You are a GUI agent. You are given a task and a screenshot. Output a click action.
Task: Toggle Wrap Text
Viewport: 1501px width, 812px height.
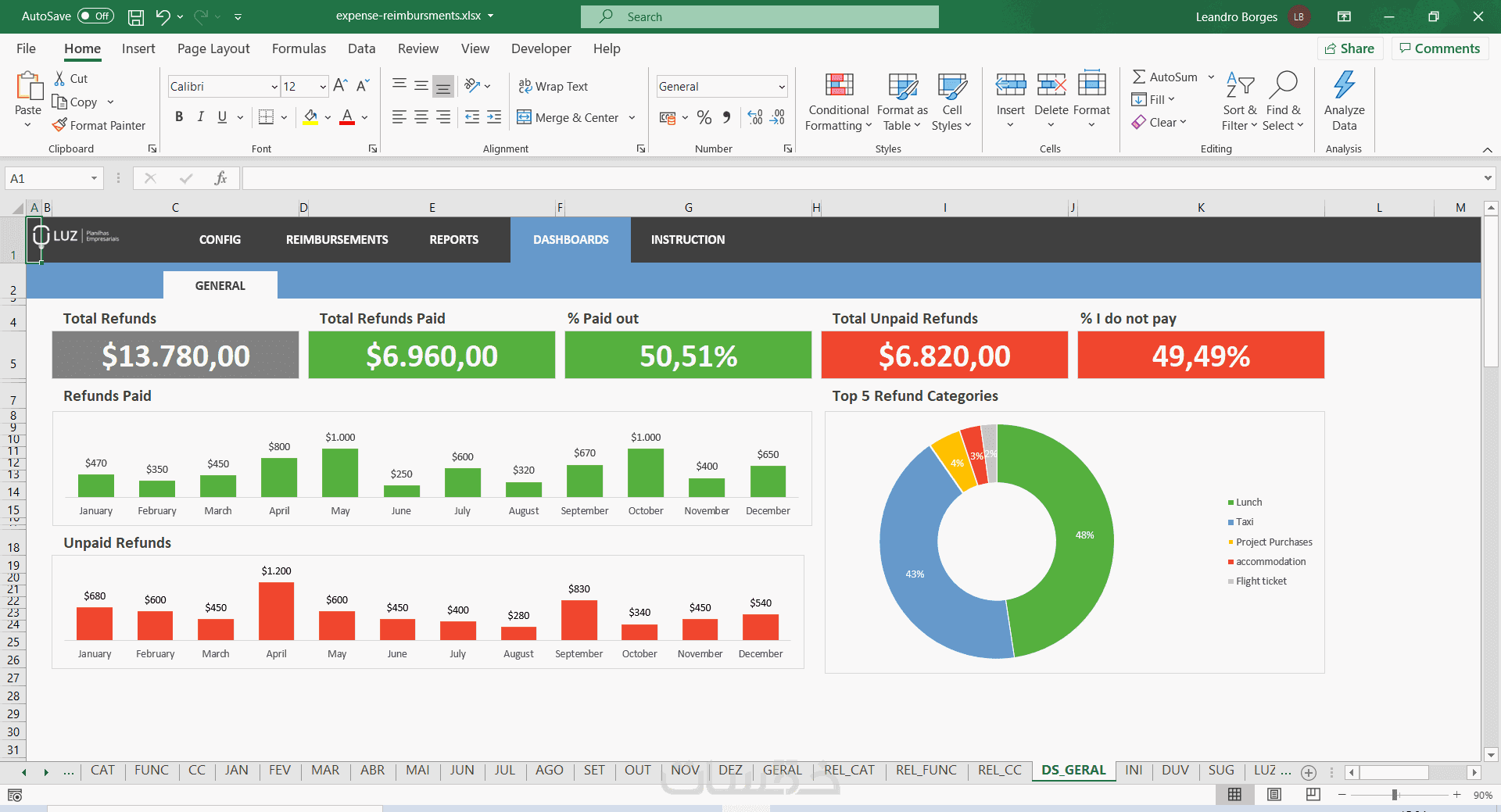(x=553, y=86)
